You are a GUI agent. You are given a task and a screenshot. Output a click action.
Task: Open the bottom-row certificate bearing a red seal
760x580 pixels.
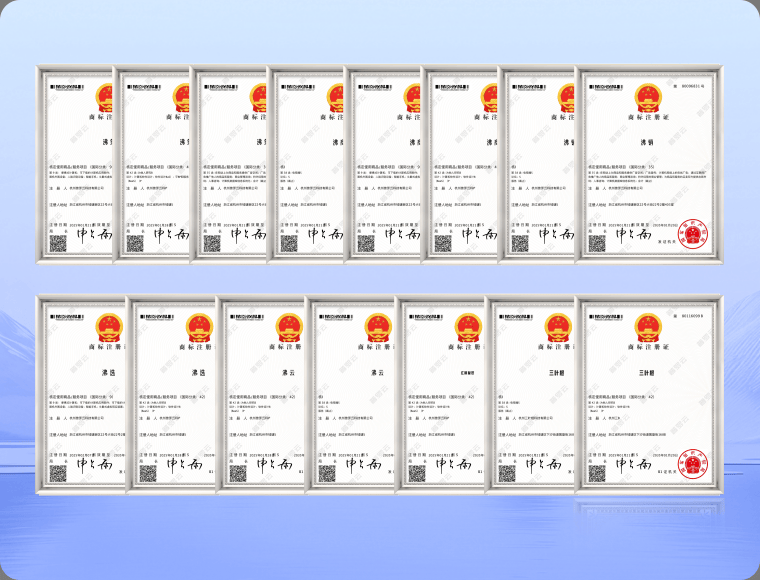649,395
